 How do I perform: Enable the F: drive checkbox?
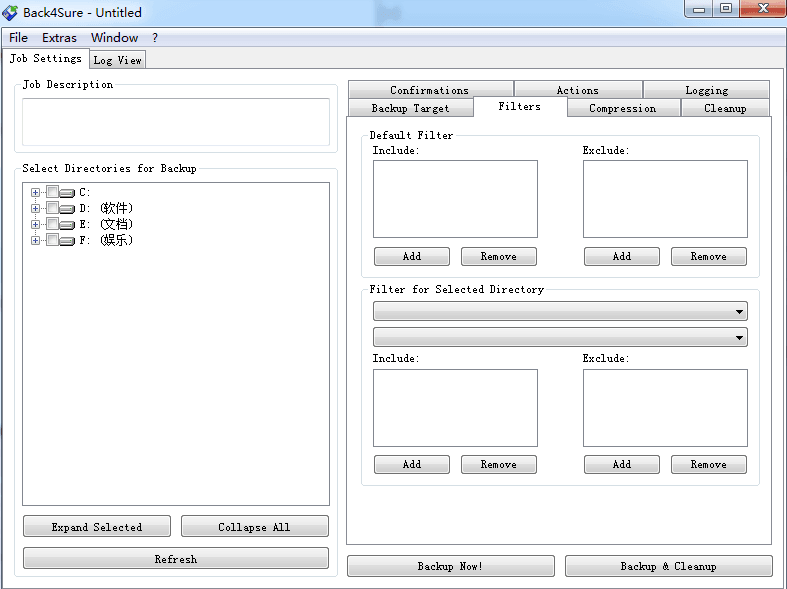[x=52, y=240]
